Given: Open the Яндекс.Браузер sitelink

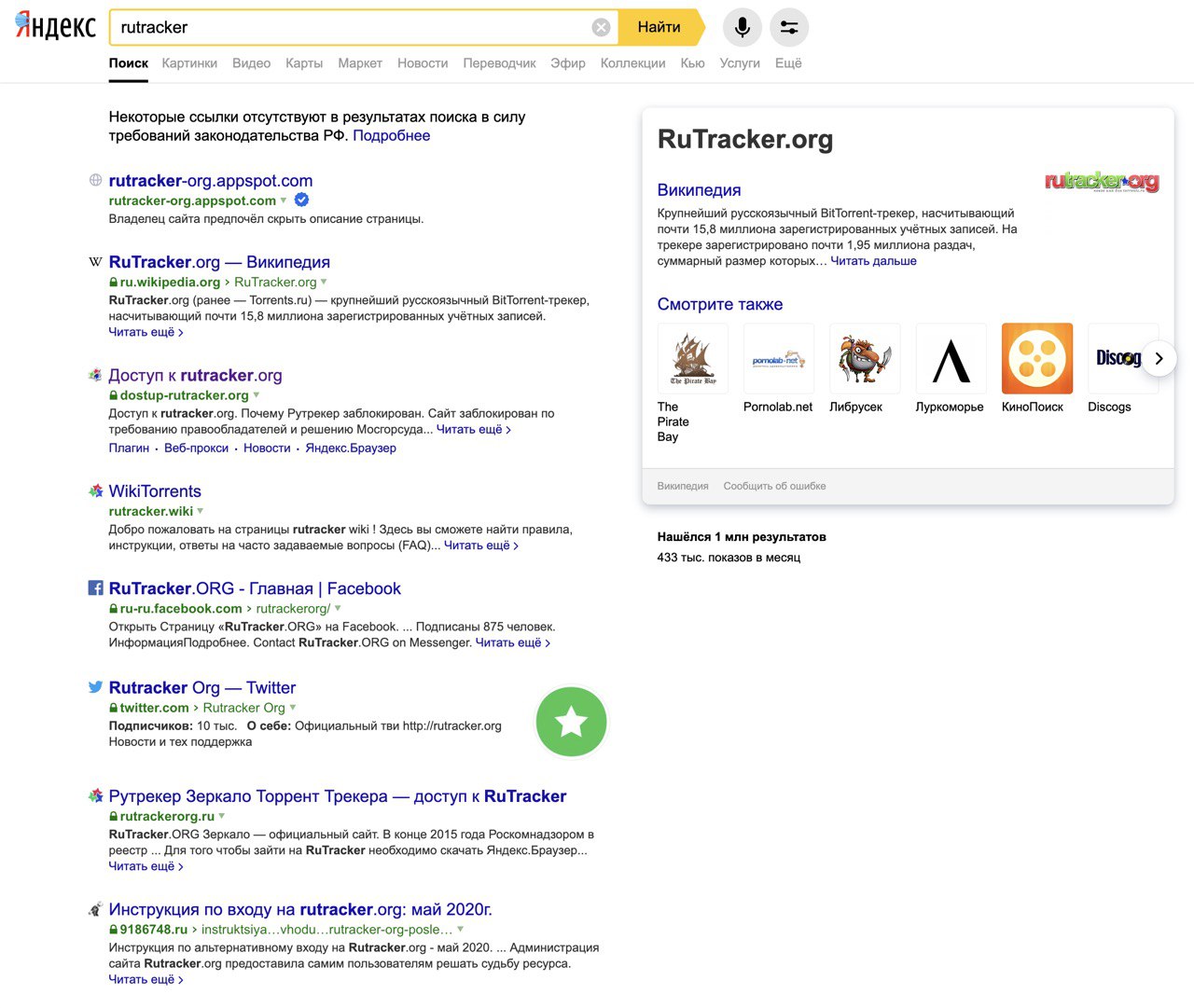Looking at the screenshot, I should [x=351, y=448].
